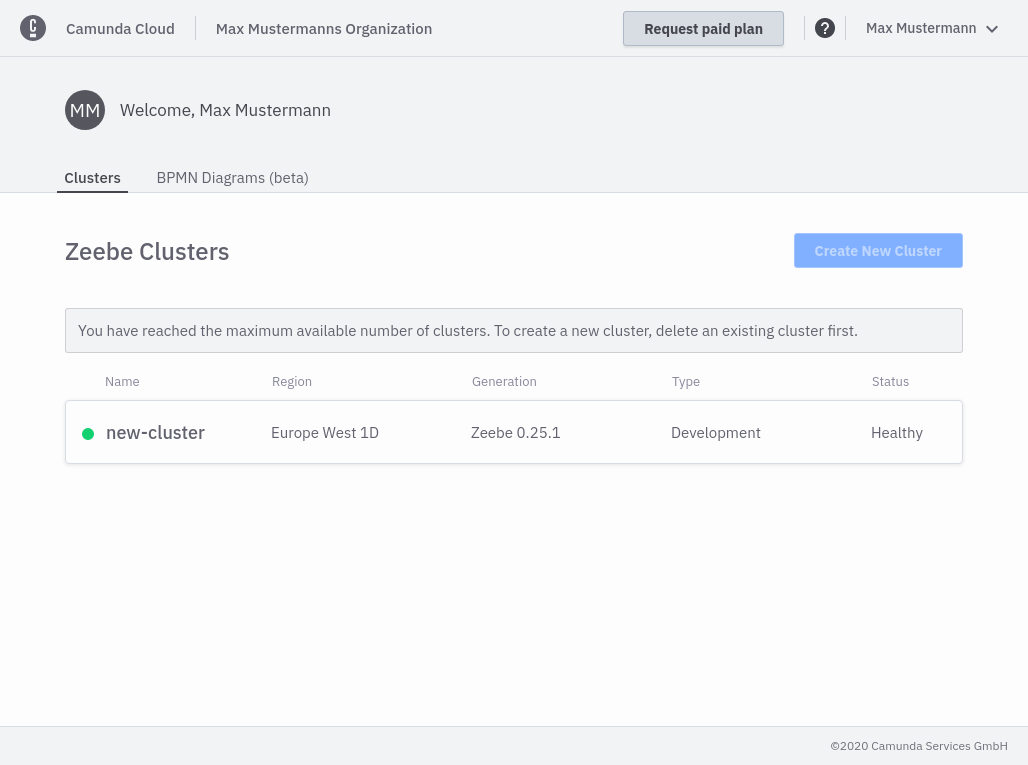Click the maximum clusters reached notice
This screenshot has width=1028, height=765.
click(514, 330)
